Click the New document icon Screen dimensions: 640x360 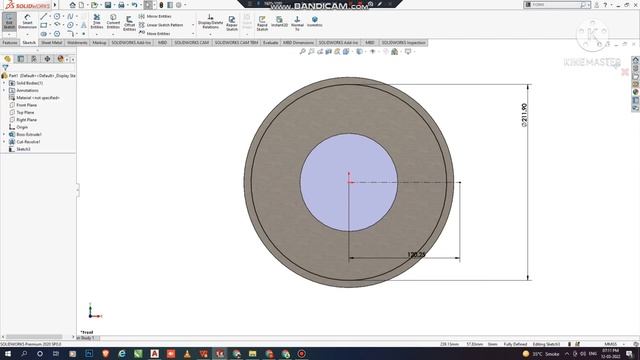[82, 5]
